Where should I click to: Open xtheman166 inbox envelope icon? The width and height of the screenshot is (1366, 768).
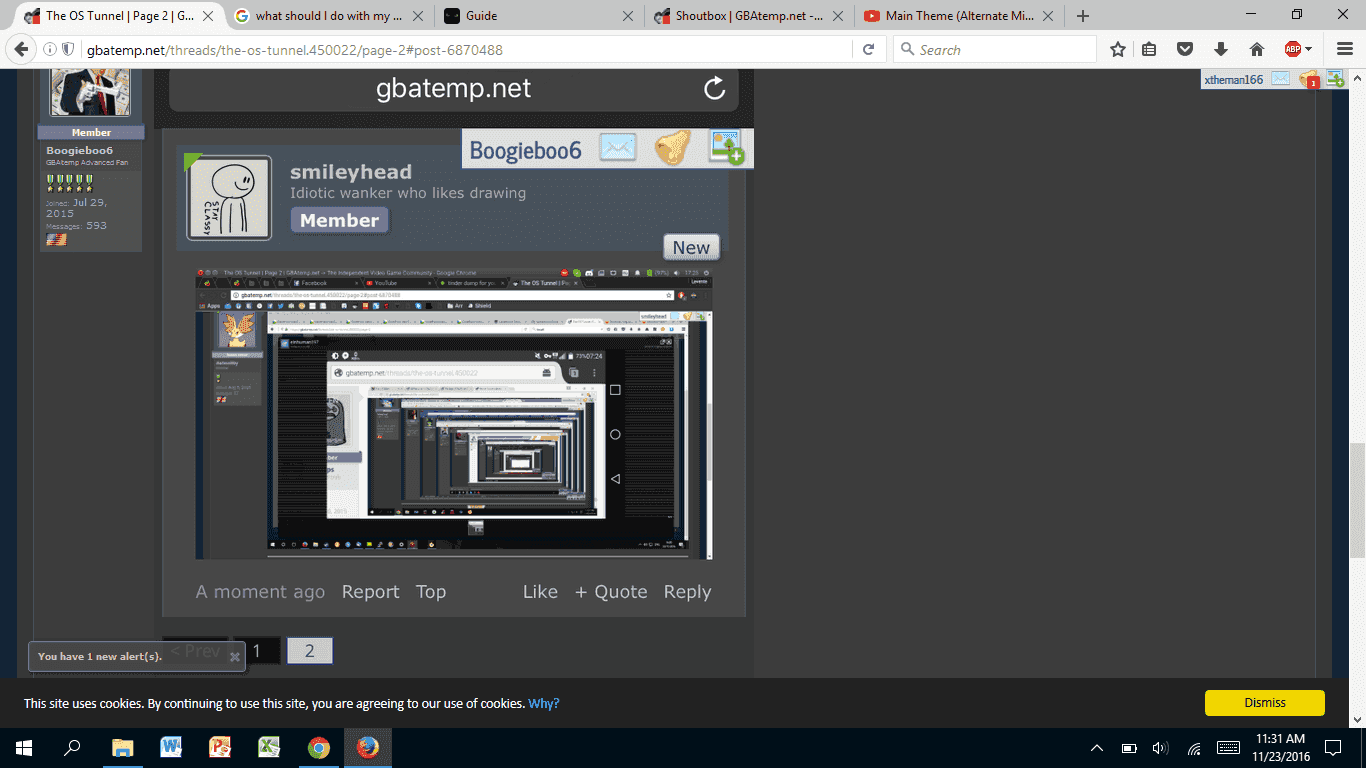point(1280,79)
